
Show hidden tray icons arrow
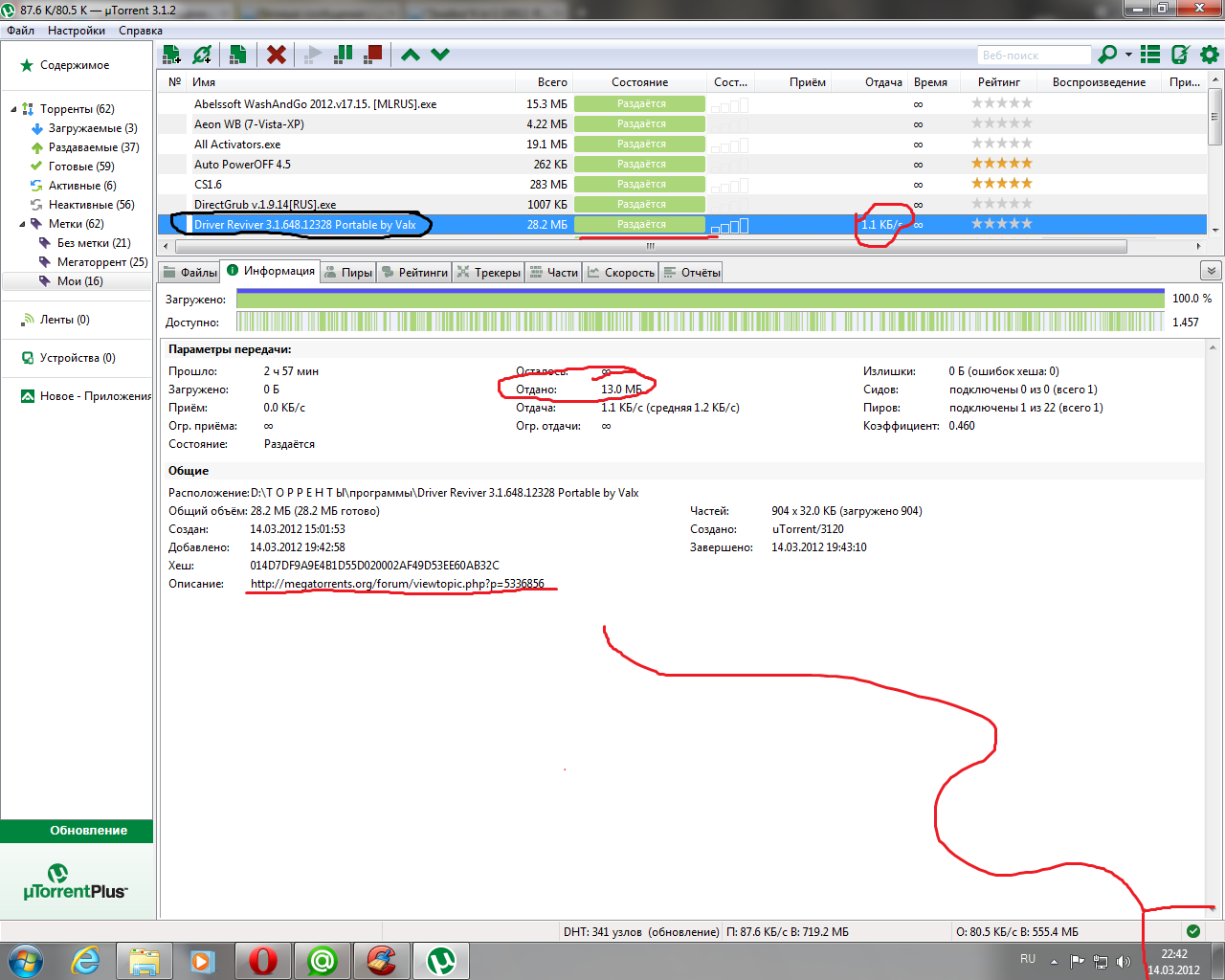click(x=1054, y=961)
